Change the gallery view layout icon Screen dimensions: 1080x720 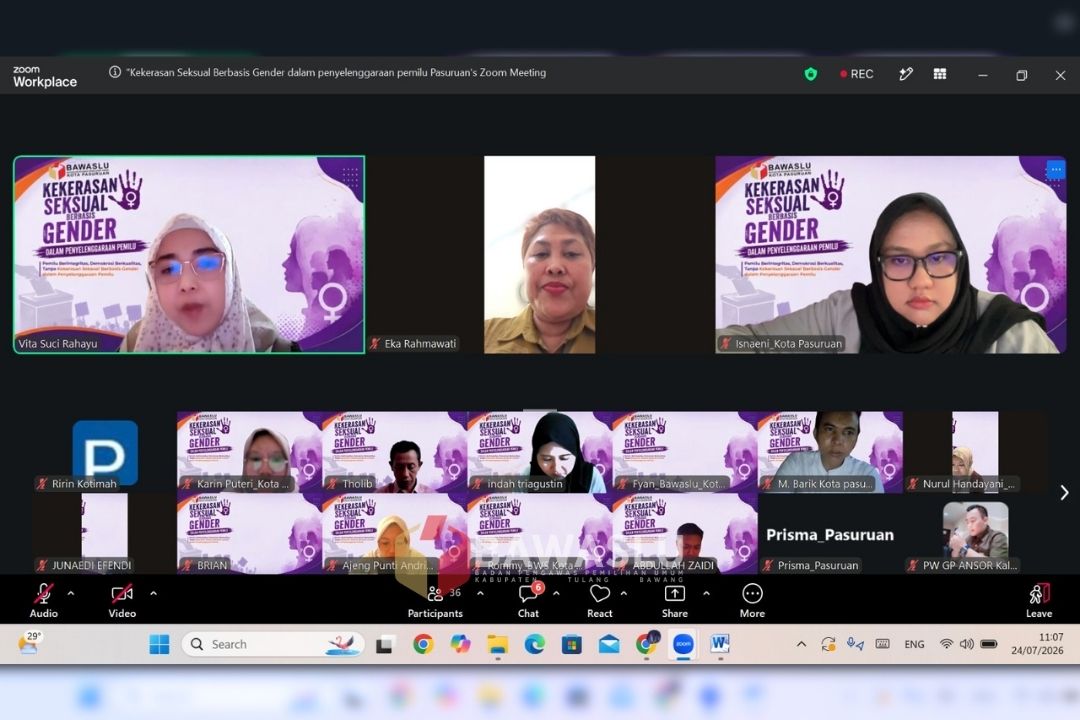939,74
